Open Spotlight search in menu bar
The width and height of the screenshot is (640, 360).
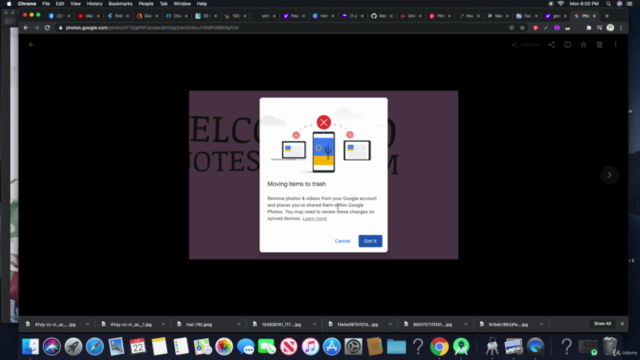(608, 4)
